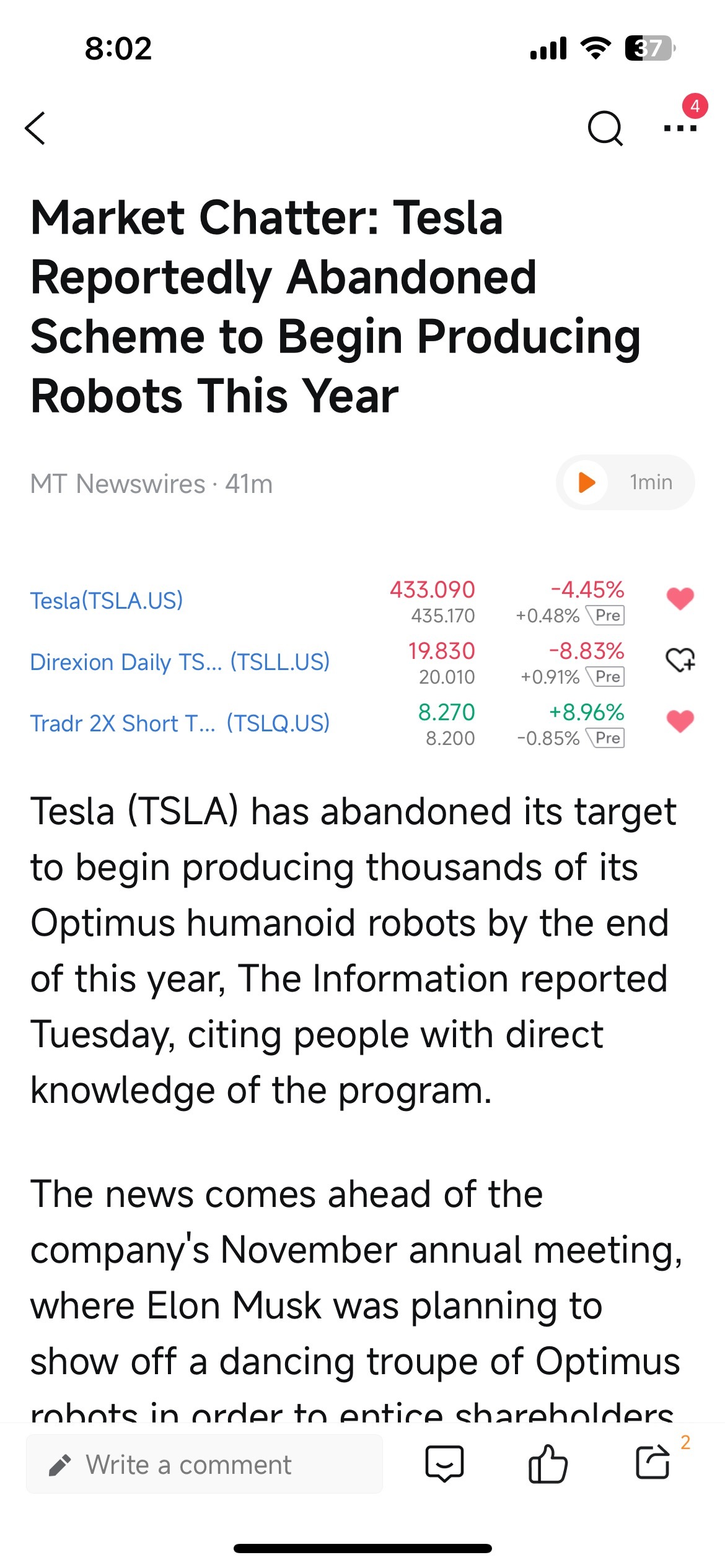
Task: Tap the MT Newswires source label
Action: coord(117,484)
